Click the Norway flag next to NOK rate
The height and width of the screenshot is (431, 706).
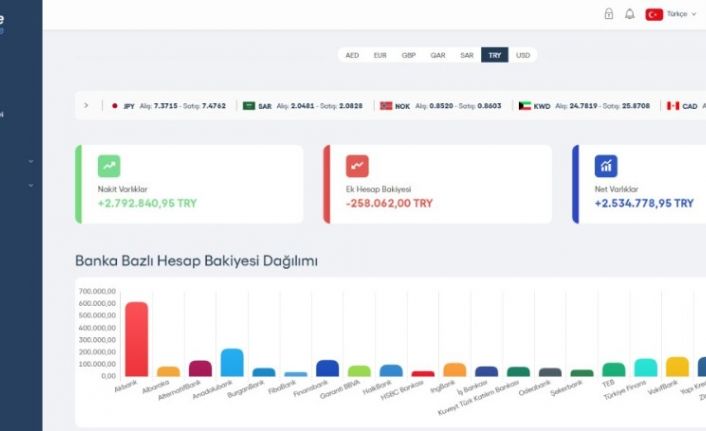click(x=386, y=105)
